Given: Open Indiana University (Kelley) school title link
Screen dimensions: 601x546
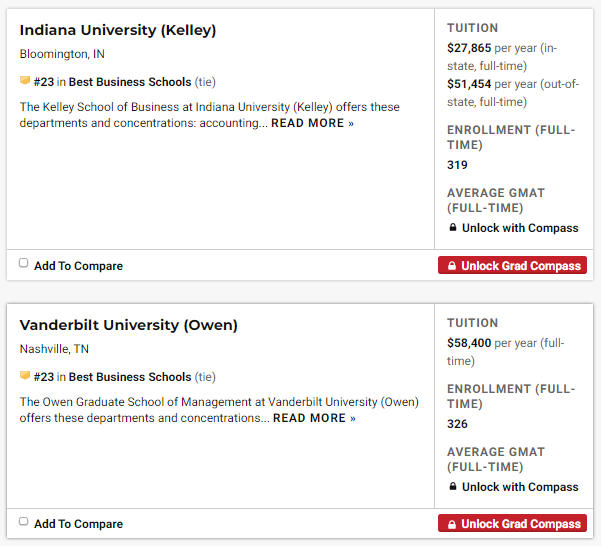Looking at the screenshot, I should click(x=118, y=30).
